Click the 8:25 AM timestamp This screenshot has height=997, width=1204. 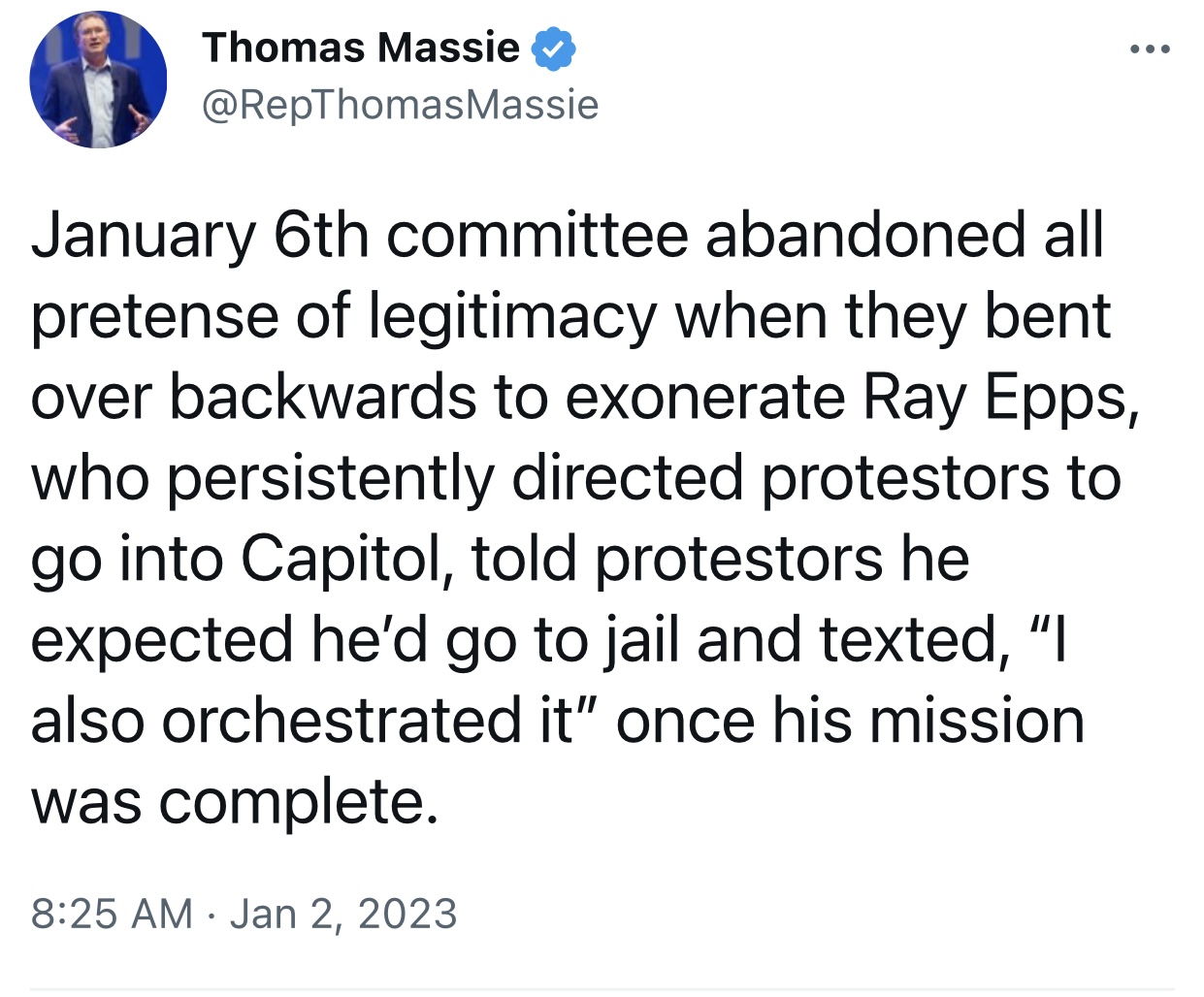(112, 914)
